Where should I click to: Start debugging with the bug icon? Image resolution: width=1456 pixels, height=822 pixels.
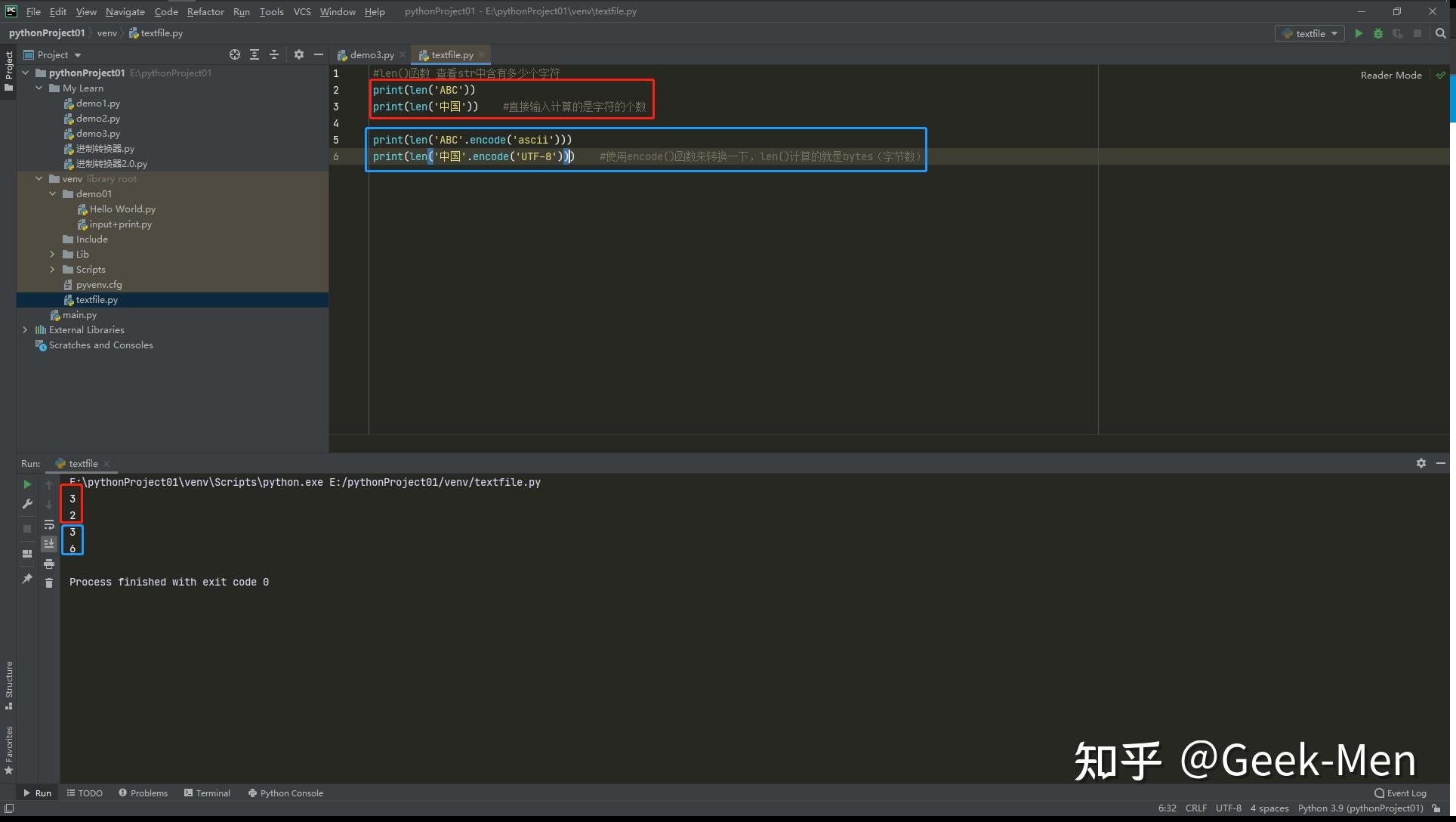[x=1378, y=33]
